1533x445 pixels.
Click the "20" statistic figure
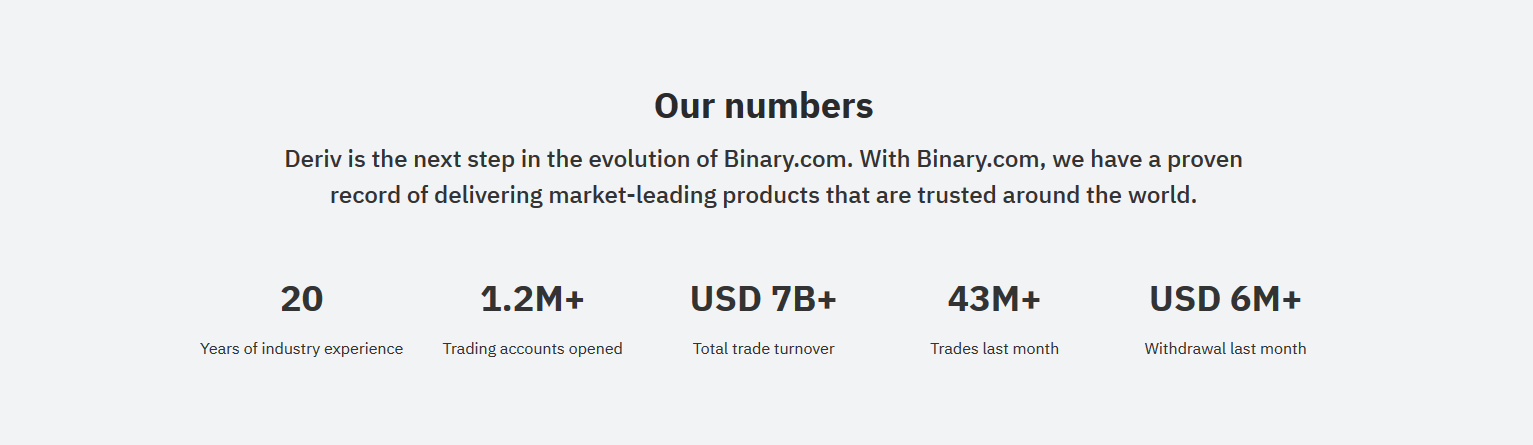301,299
